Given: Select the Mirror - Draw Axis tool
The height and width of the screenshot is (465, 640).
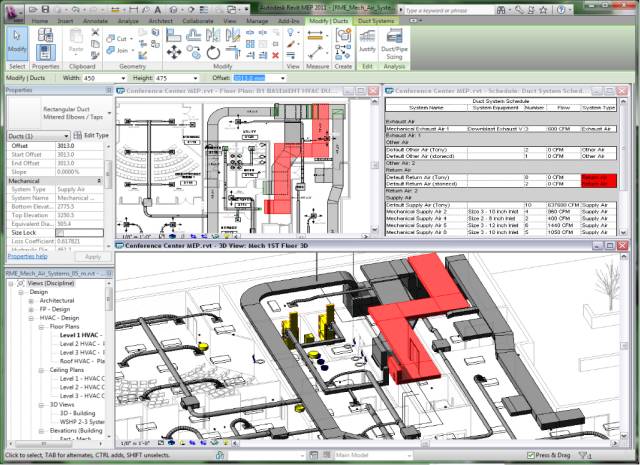Looking at the screenshot, I should pos(233,35).
